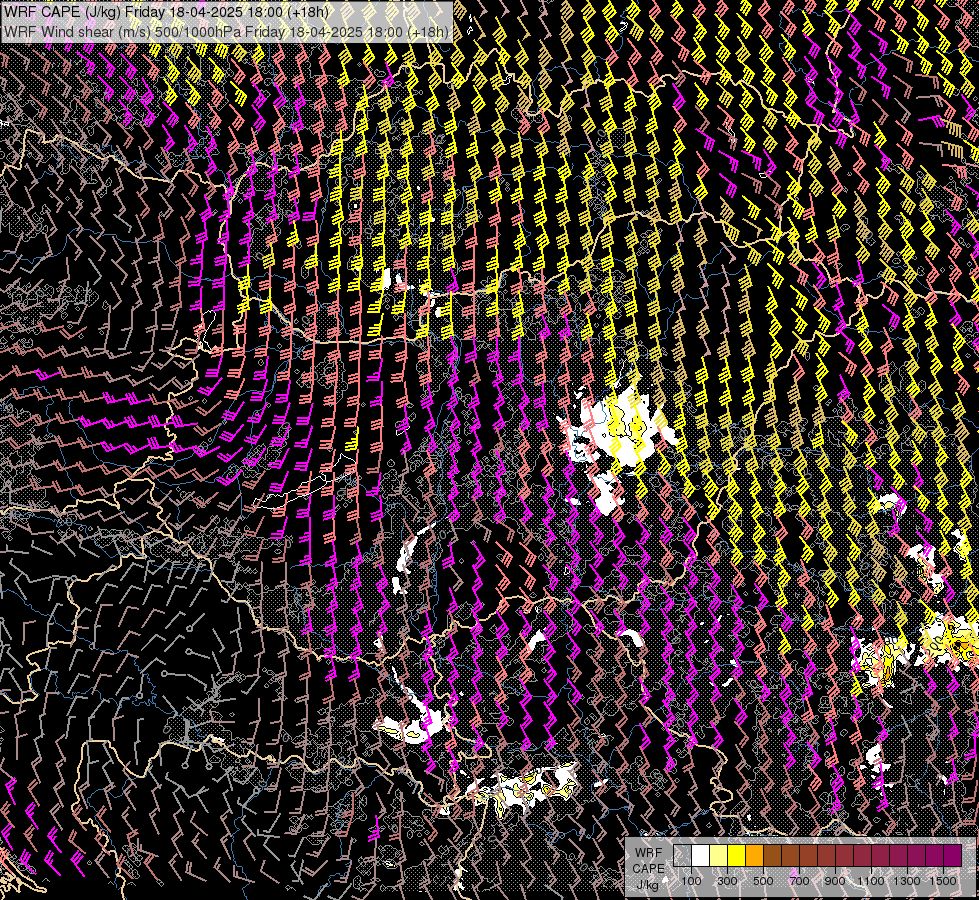979x900 pixels.
Task: Click the J/kg unit label in legend
Action: pyautogui.click(x=648, y=885)
